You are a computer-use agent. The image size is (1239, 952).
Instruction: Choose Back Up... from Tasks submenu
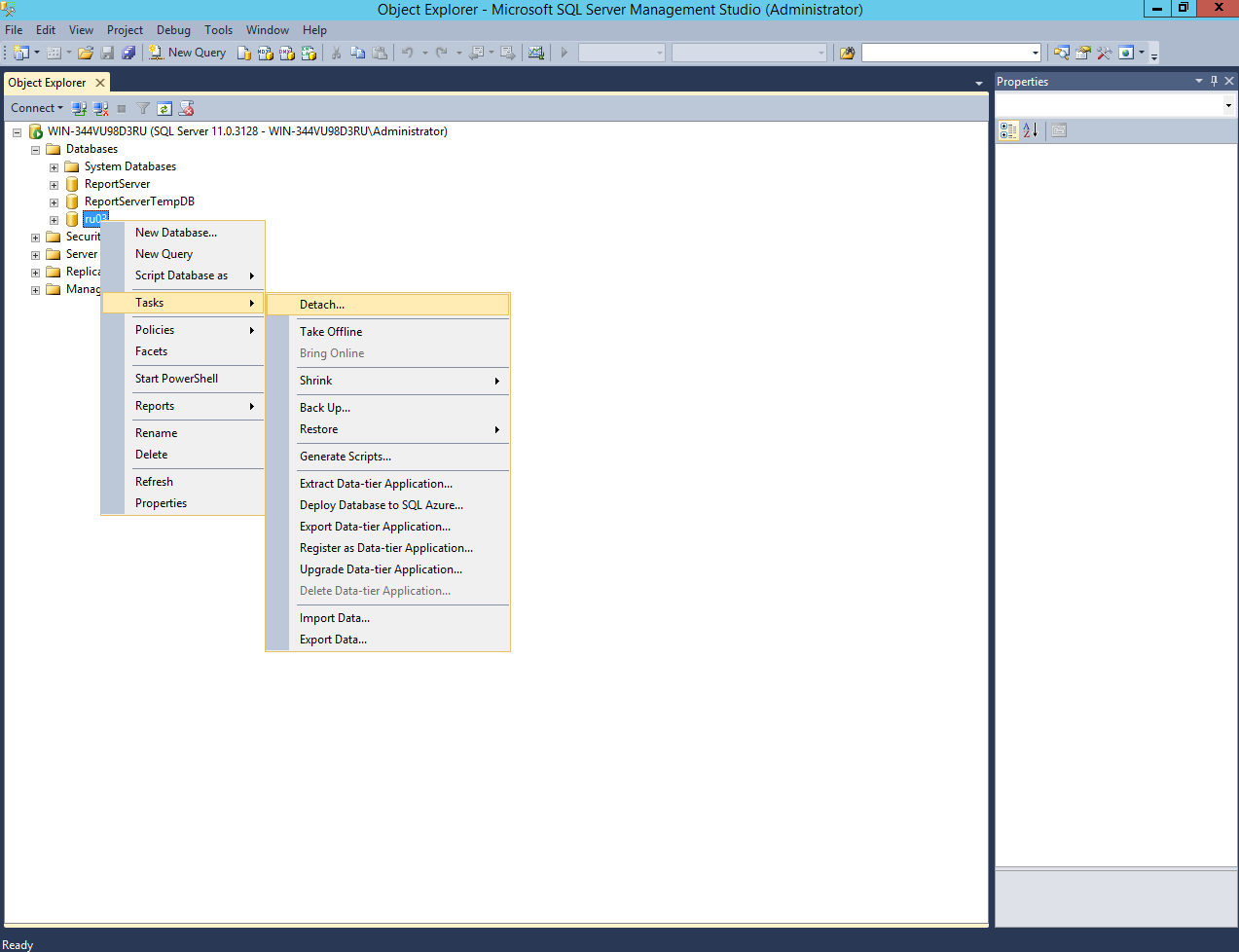click(388, 408)
